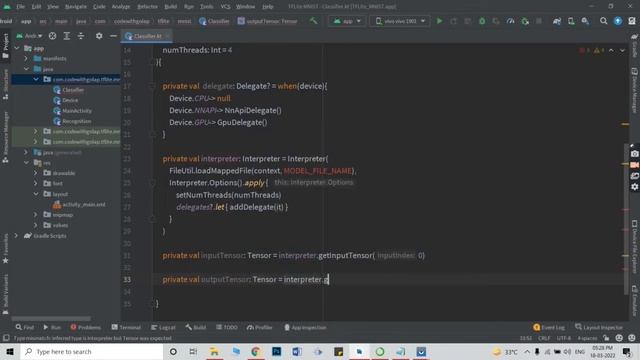Sync project with Gradle files icon

pos(557,21)
